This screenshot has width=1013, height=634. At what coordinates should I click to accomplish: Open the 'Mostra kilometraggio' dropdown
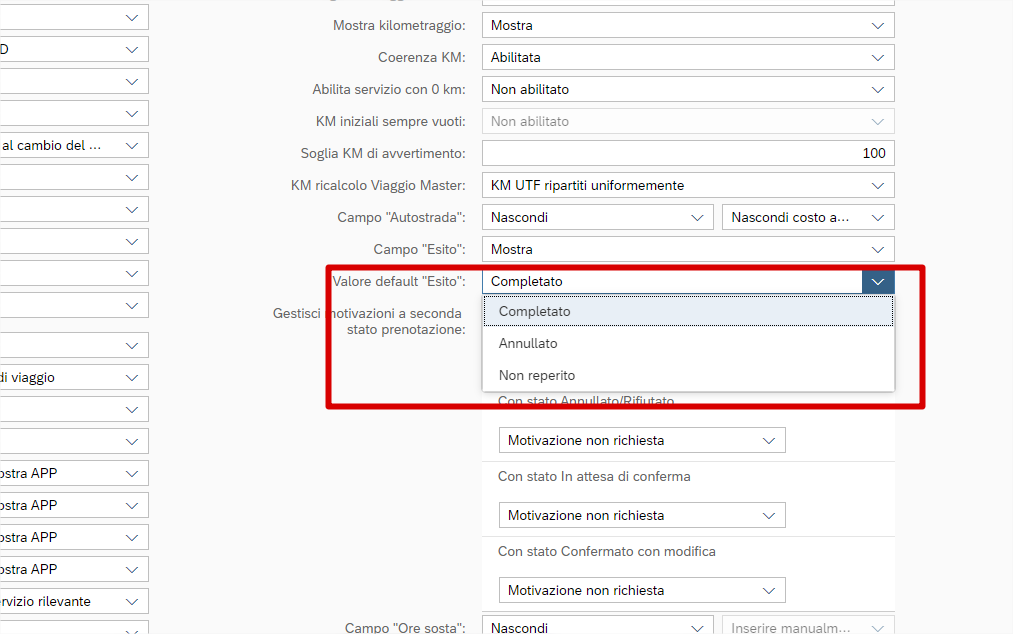(x=877, y=25)
